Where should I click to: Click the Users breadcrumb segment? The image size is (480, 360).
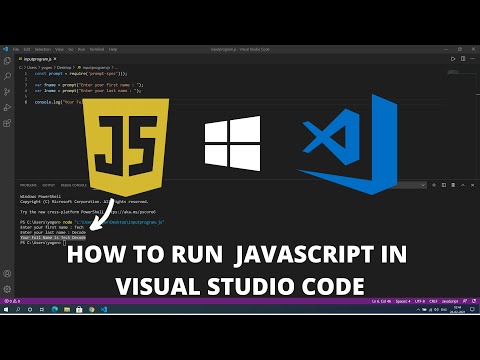click(32, 67)
